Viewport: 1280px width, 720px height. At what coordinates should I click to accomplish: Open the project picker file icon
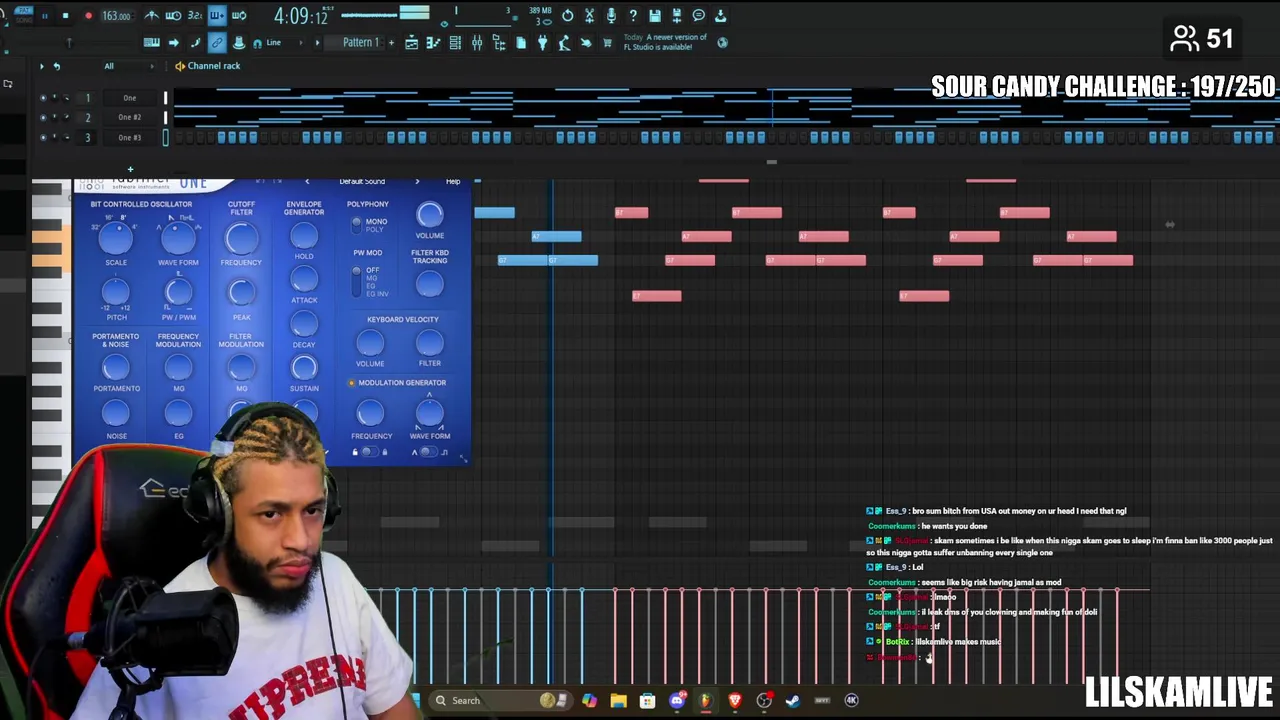[x=521, y=42]
